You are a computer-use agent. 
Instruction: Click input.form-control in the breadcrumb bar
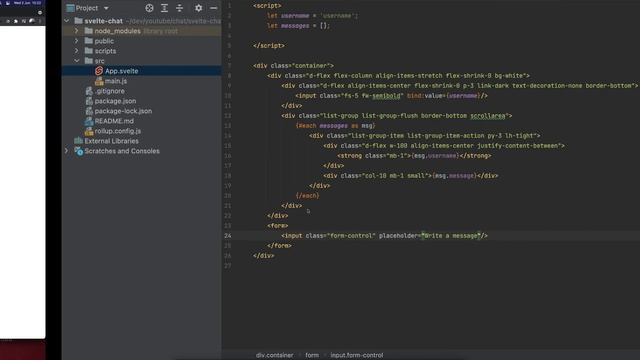pos(357,355)
